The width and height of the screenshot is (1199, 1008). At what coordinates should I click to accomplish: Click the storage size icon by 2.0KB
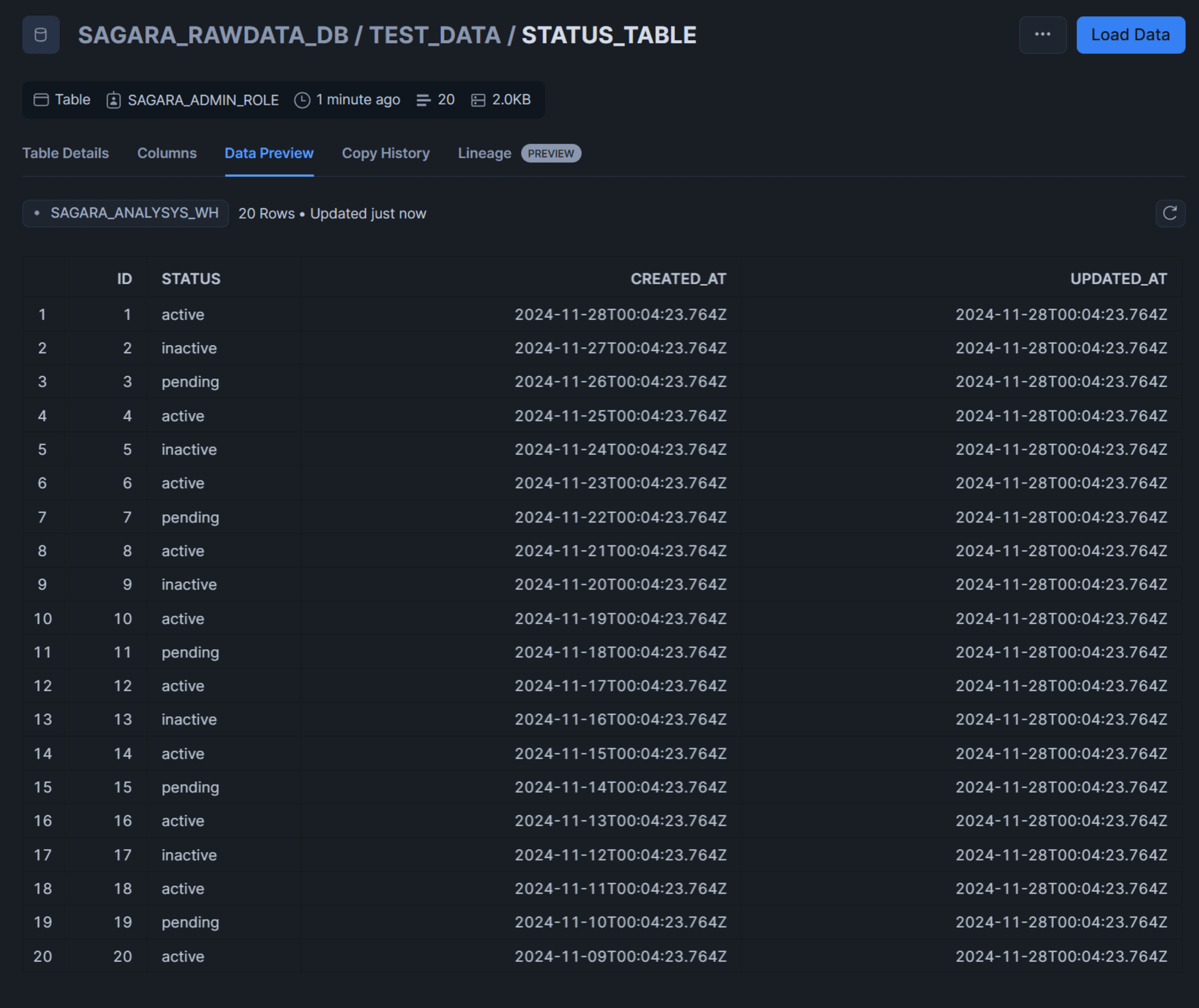point(478,100)
